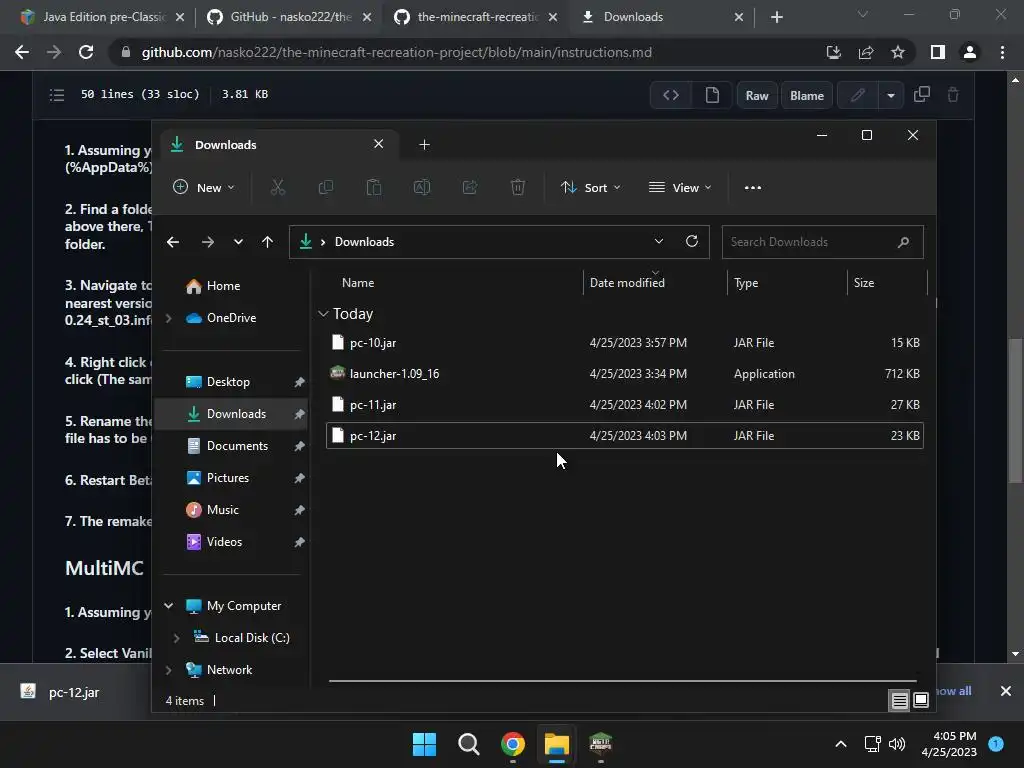
Task: Collapse My Computer tree node
Action: click(168, 606)
